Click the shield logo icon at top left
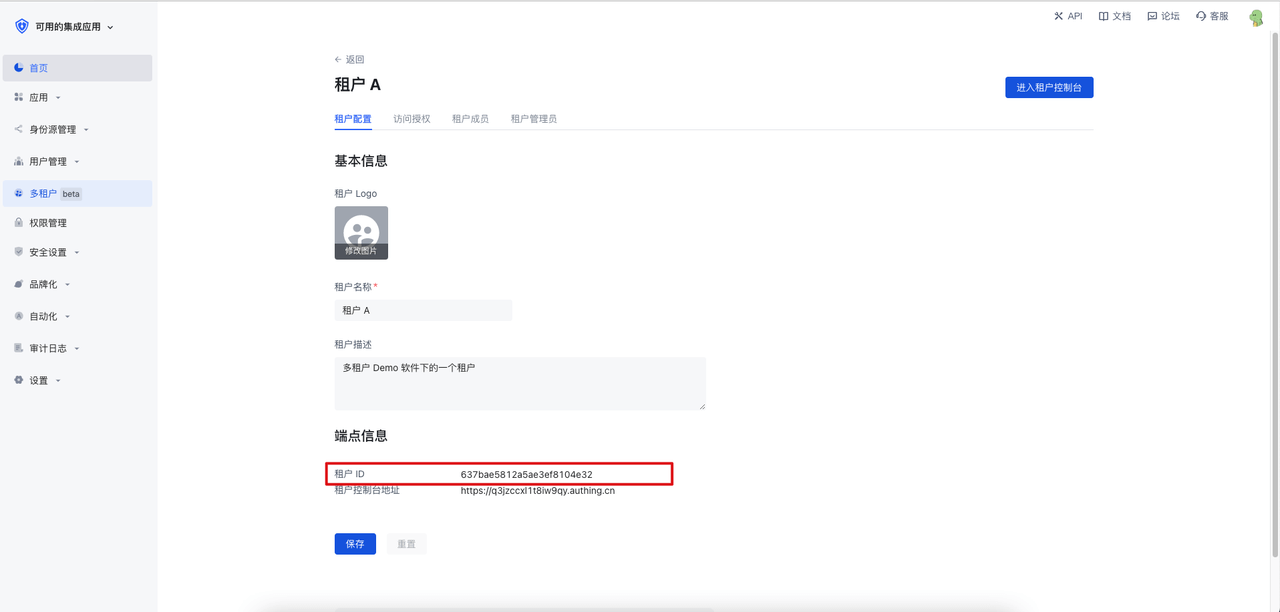The height and width of the screenshot is (612, 1280). (22, 27)
